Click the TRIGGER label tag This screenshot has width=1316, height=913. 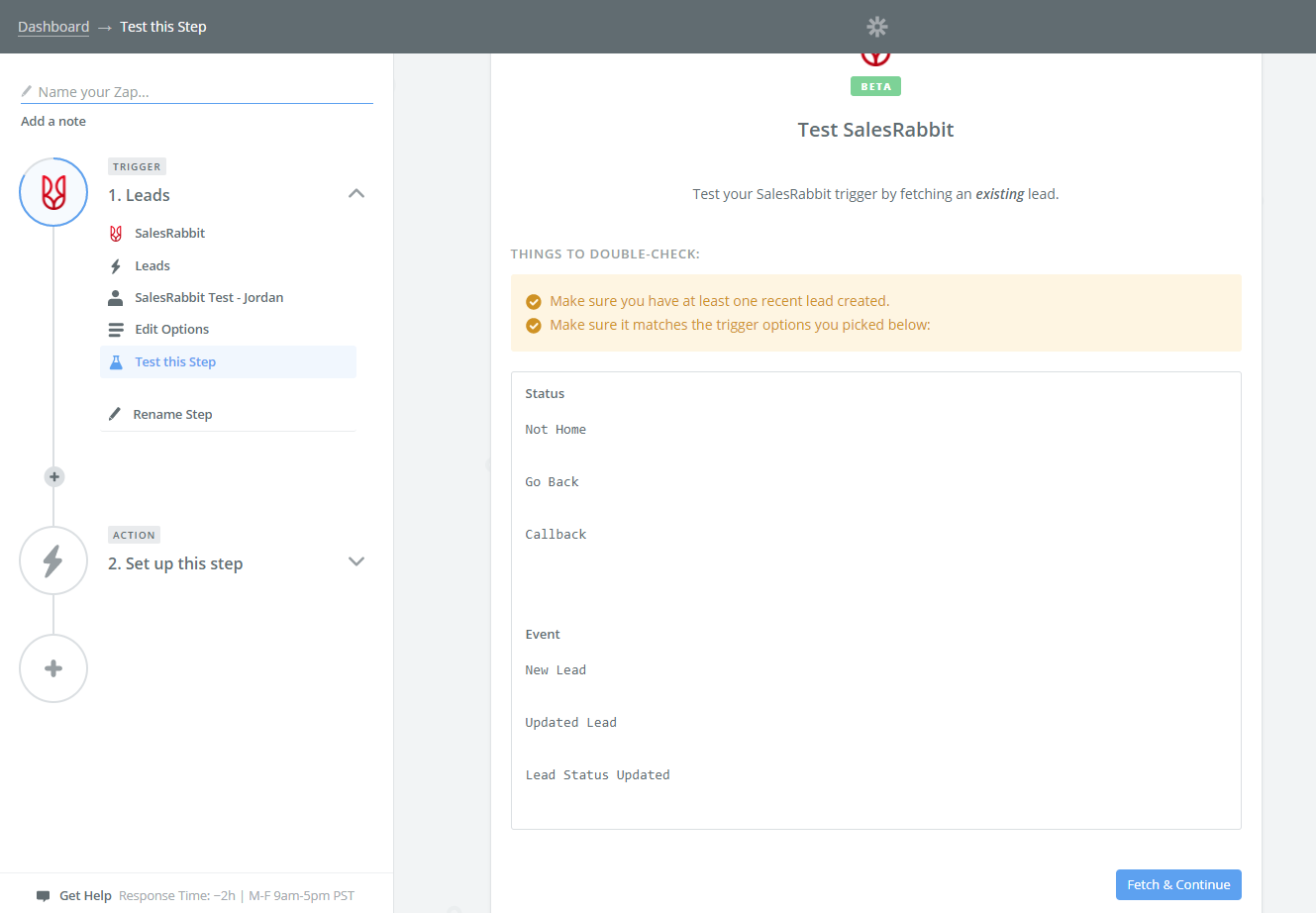[137, 166]
